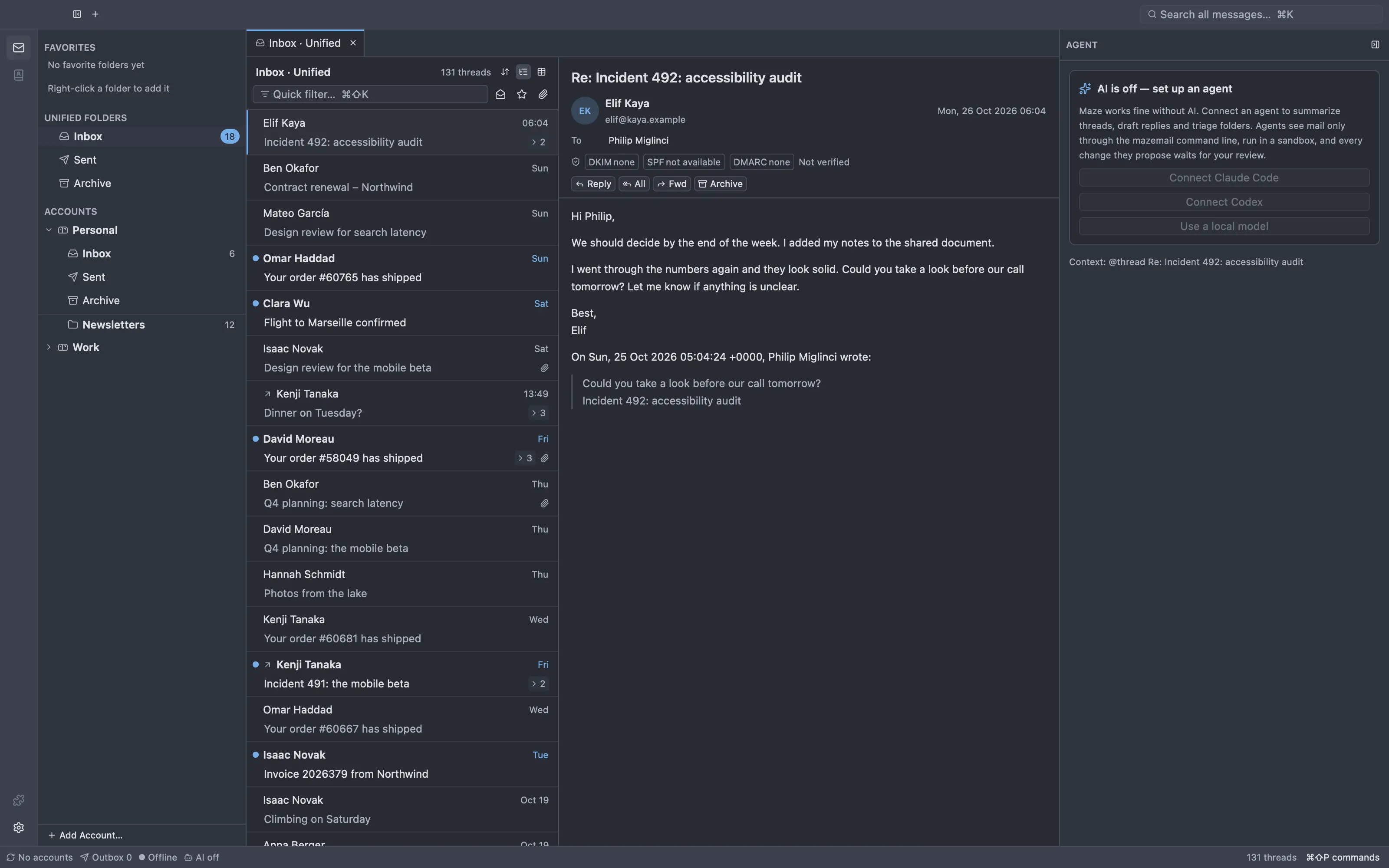Focus the Search all messages box

coord(1261,15)
